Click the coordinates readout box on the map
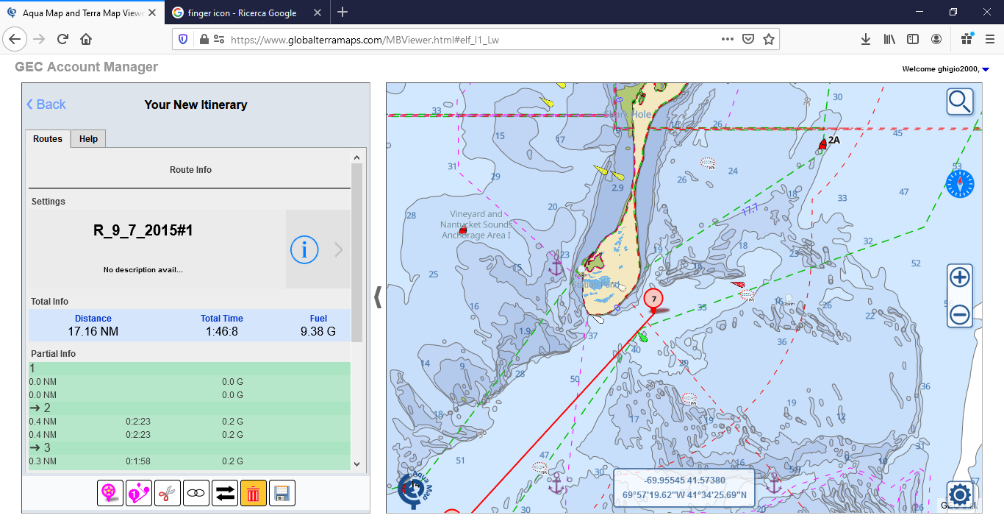 coord(684,488)
